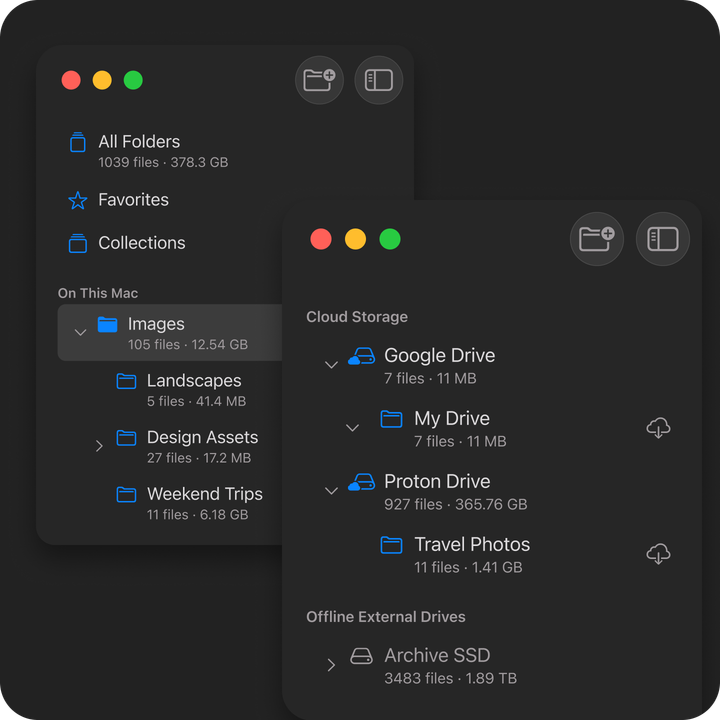
Task: Click the Weekend Trips folder icon
Action: (126, 495)
